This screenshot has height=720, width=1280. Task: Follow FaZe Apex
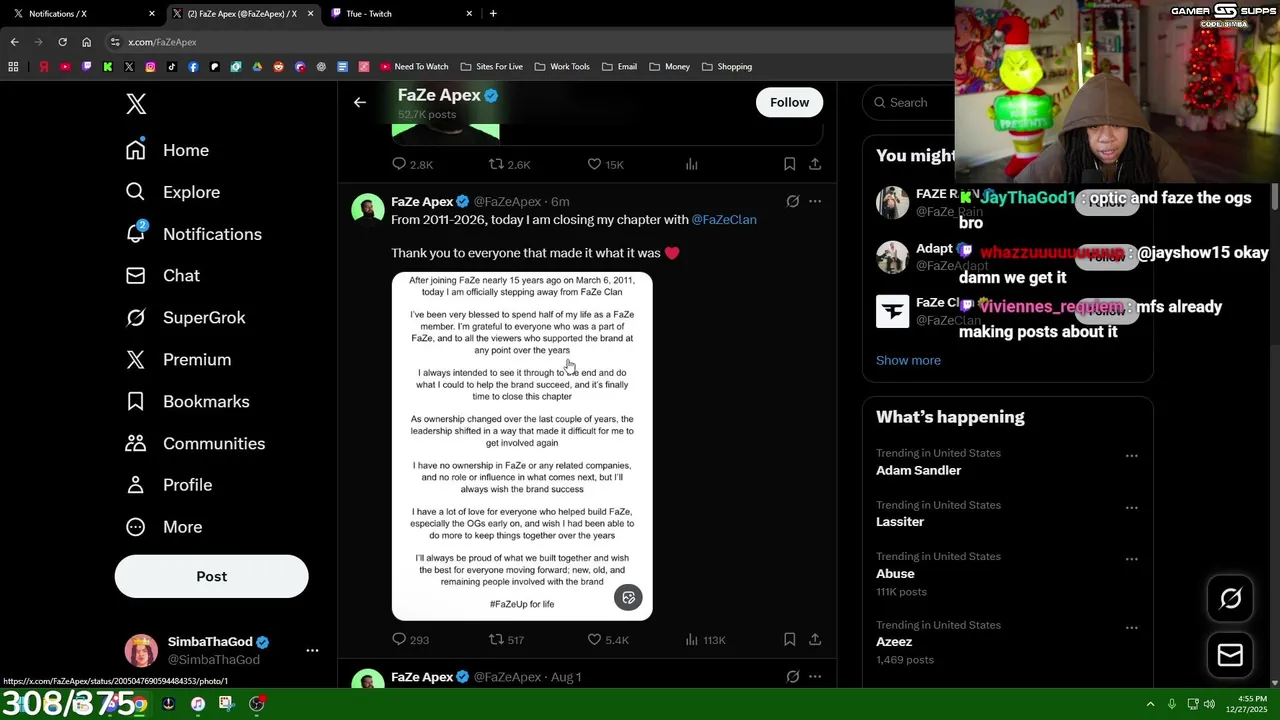[x=789, y=102]
